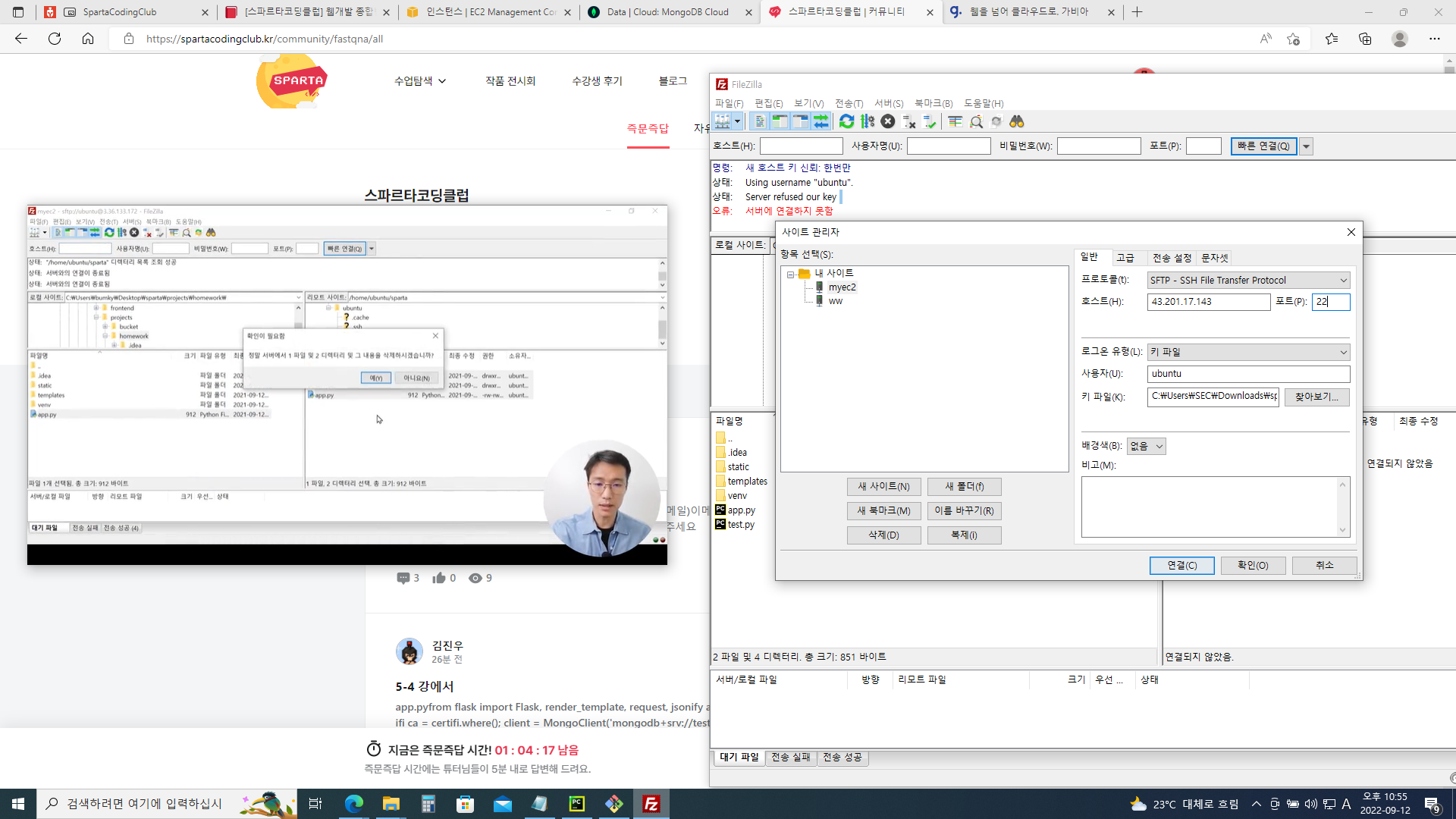Open the logon type dropdown (키 파일)
The image size is (1456, 819).
coord(1248,352)
